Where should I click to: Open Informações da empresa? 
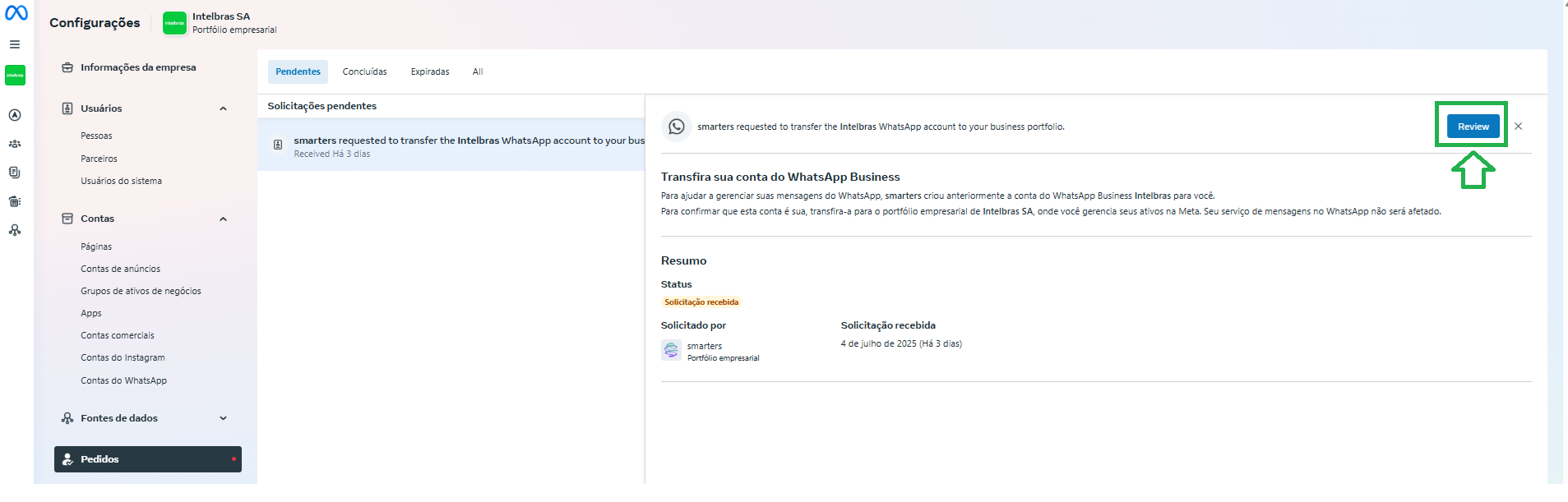pyautogui.click(x=138, y=67)
